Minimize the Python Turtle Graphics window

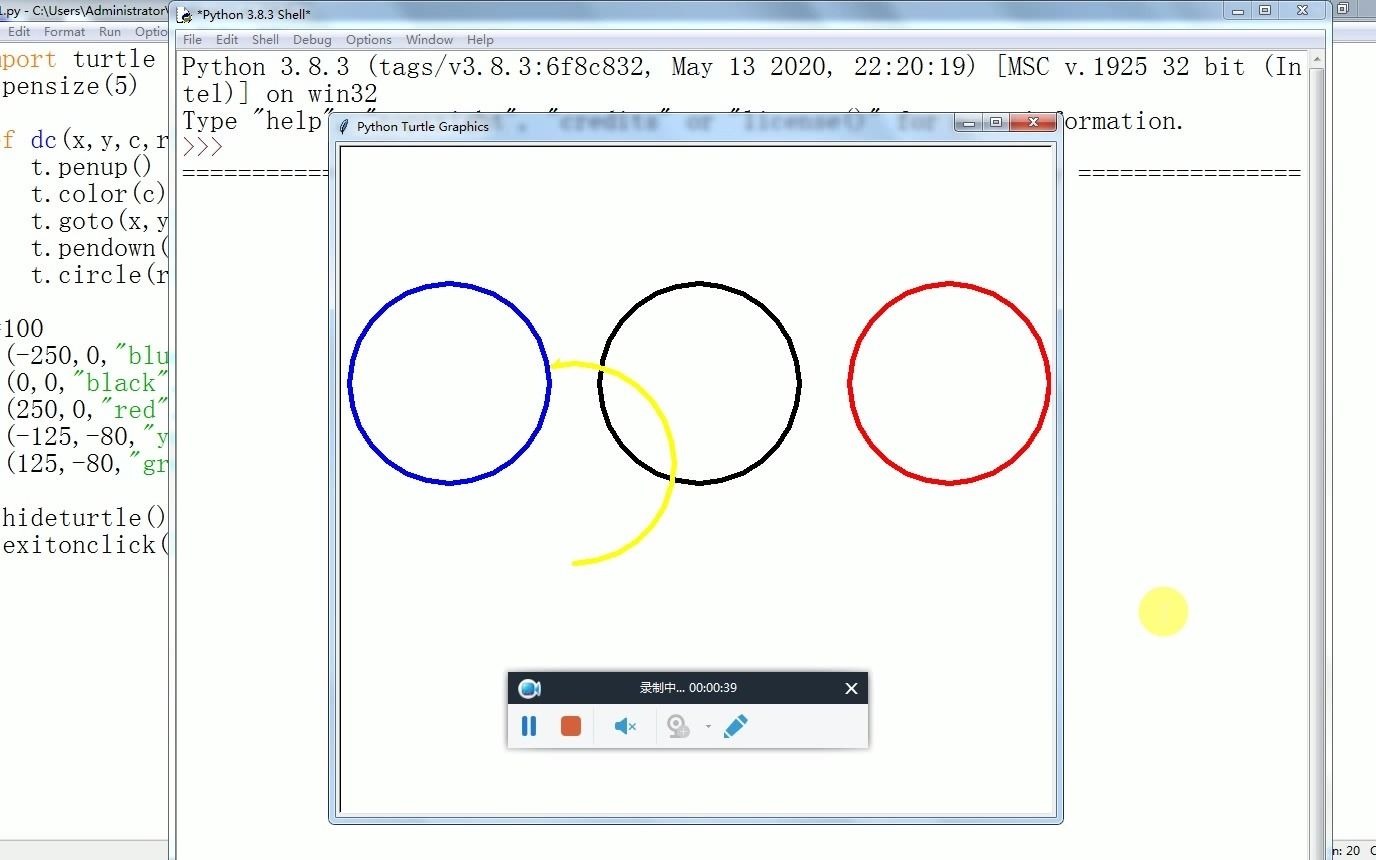coord(967,123)
